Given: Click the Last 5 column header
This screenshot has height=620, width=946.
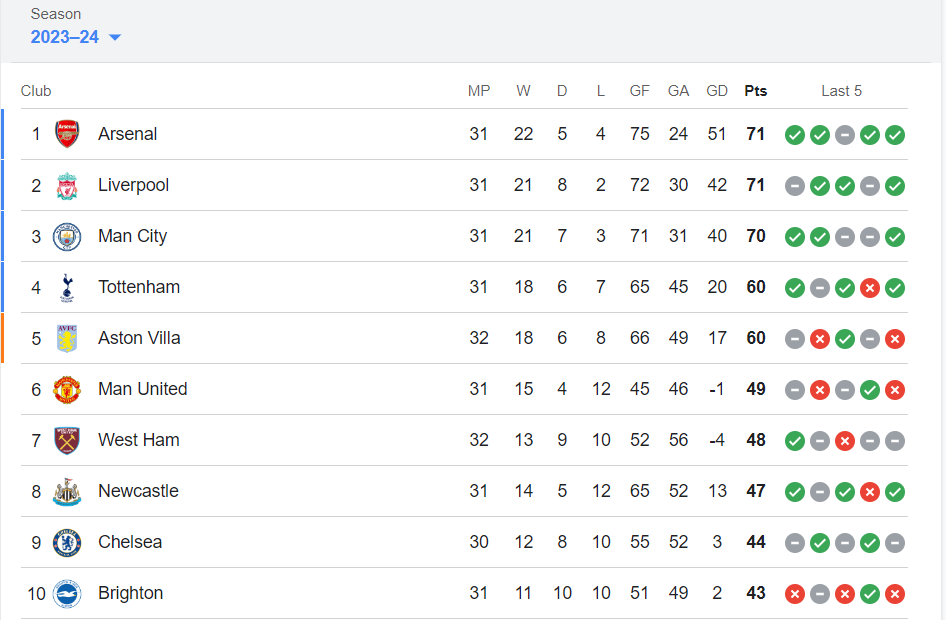Looking at the screenshot, I should [x=841, y=91].
